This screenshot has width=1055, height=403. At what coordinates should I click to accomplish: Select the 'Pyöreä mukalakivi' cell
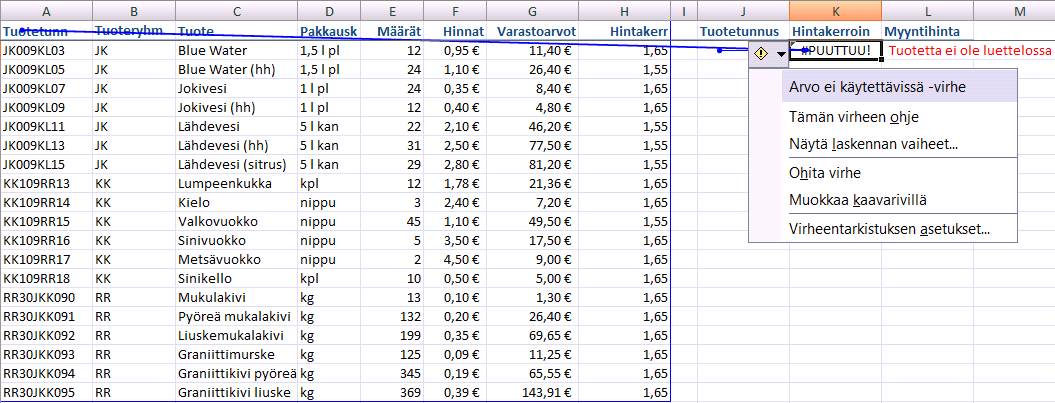237,316
